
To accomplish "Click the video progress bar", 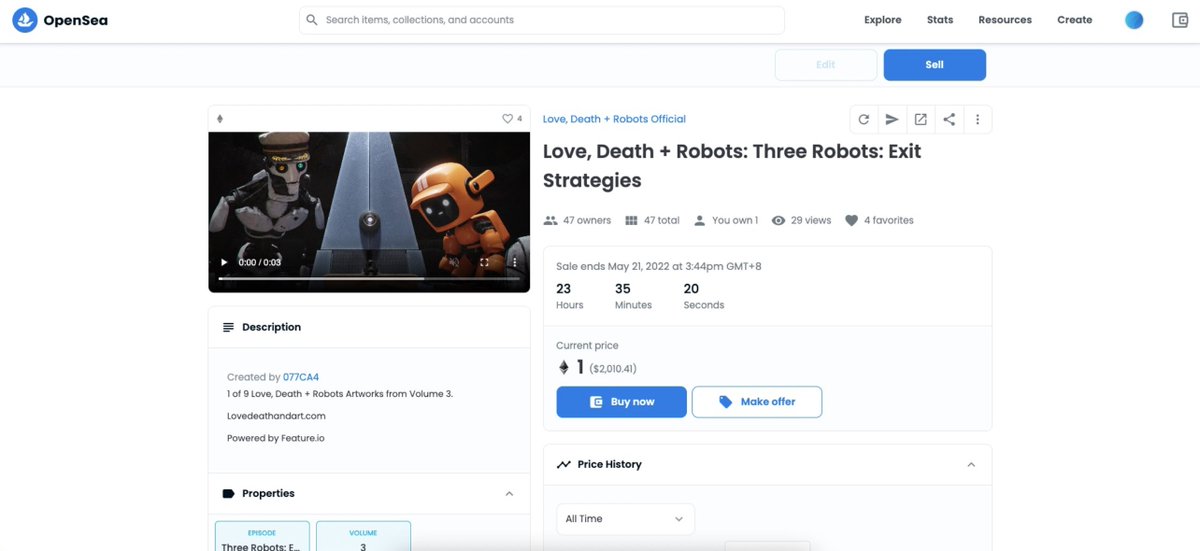I will (x=369, y=279).
